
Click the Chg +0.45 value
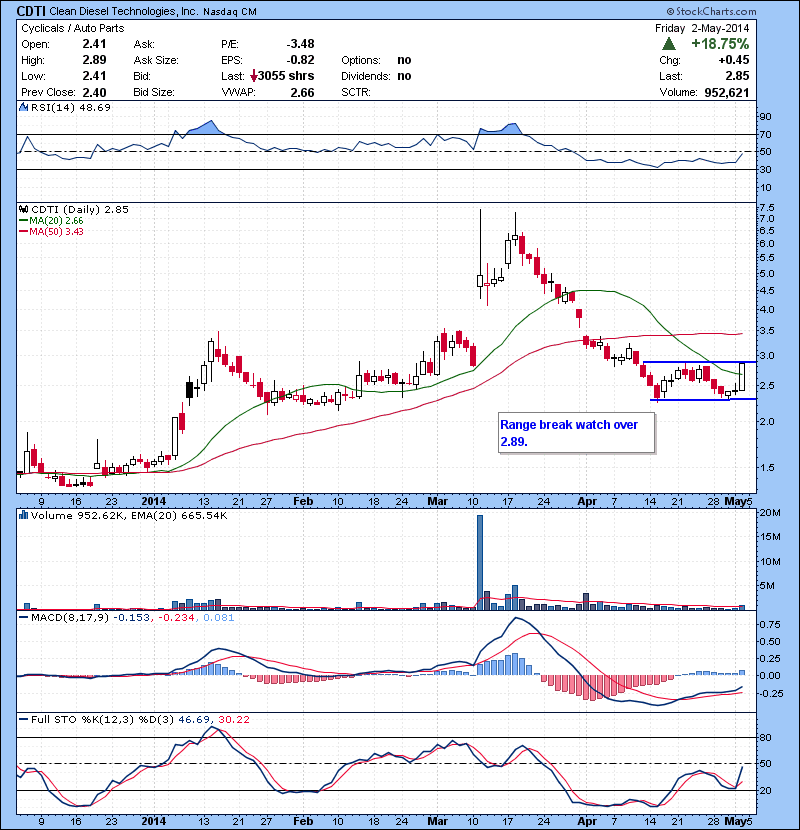click(x=734, y=60)
